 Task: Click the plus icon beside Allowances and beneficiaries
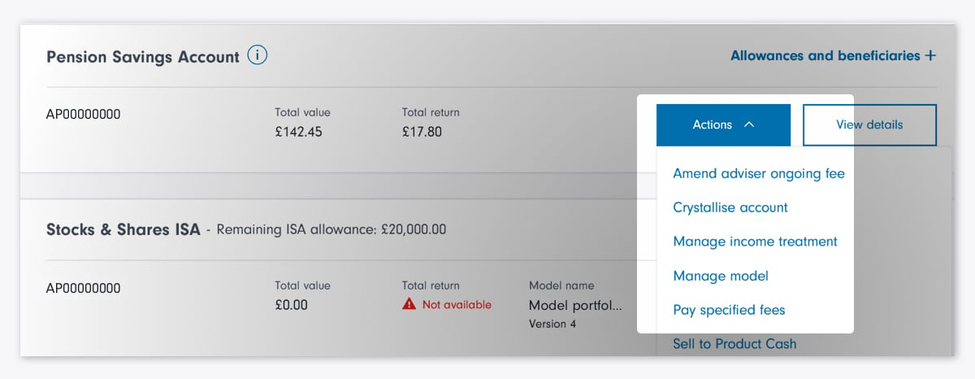coord(930,56)
